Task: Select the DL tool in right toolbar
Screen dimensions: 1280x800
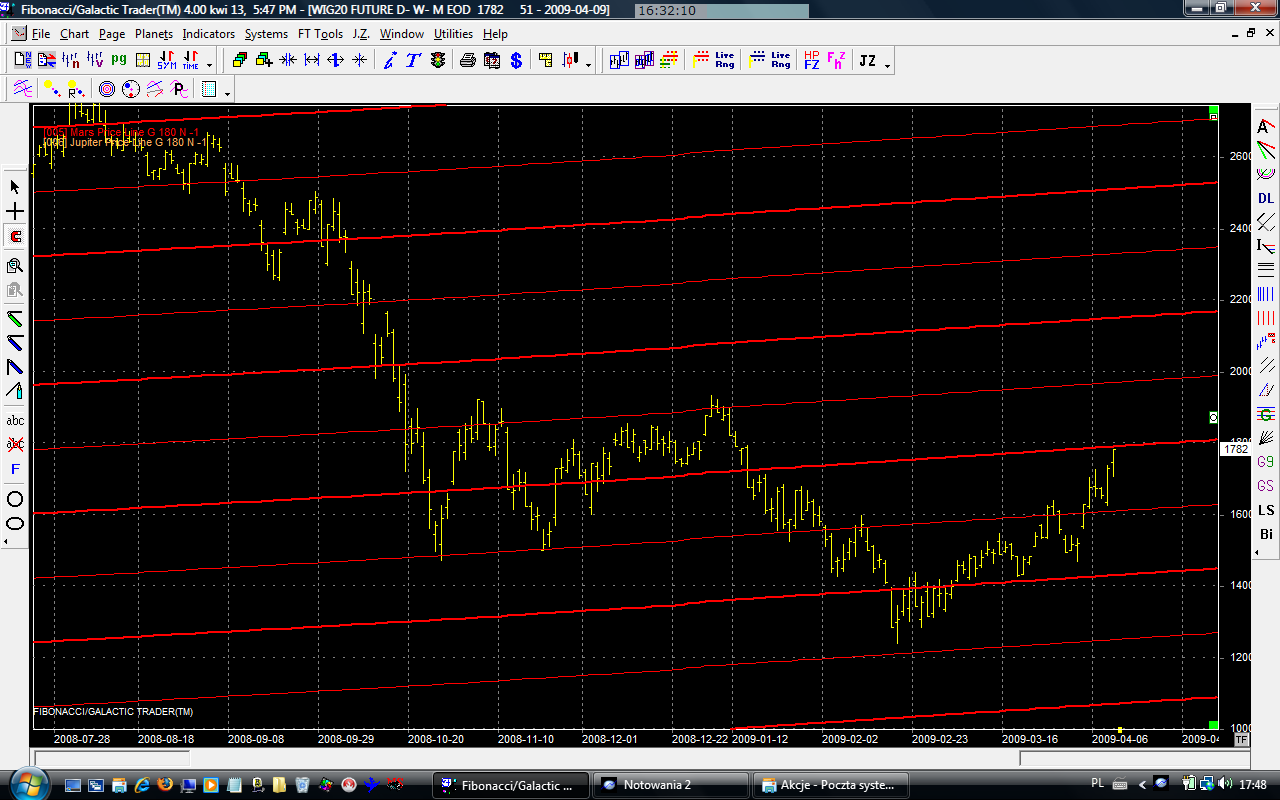Action: [1266, 199]
